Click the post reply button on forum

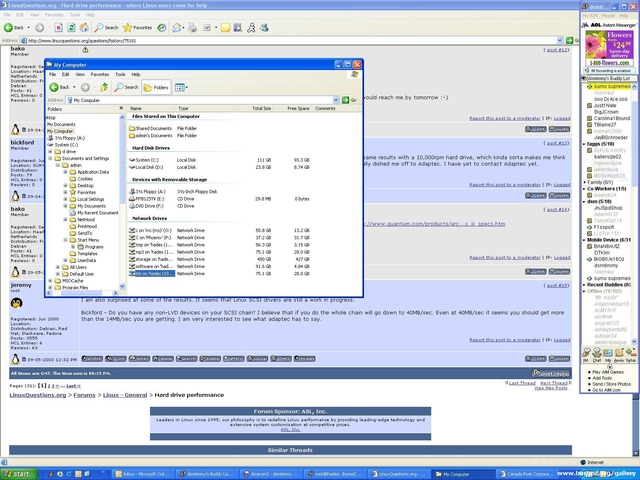[x=551, y=373]
